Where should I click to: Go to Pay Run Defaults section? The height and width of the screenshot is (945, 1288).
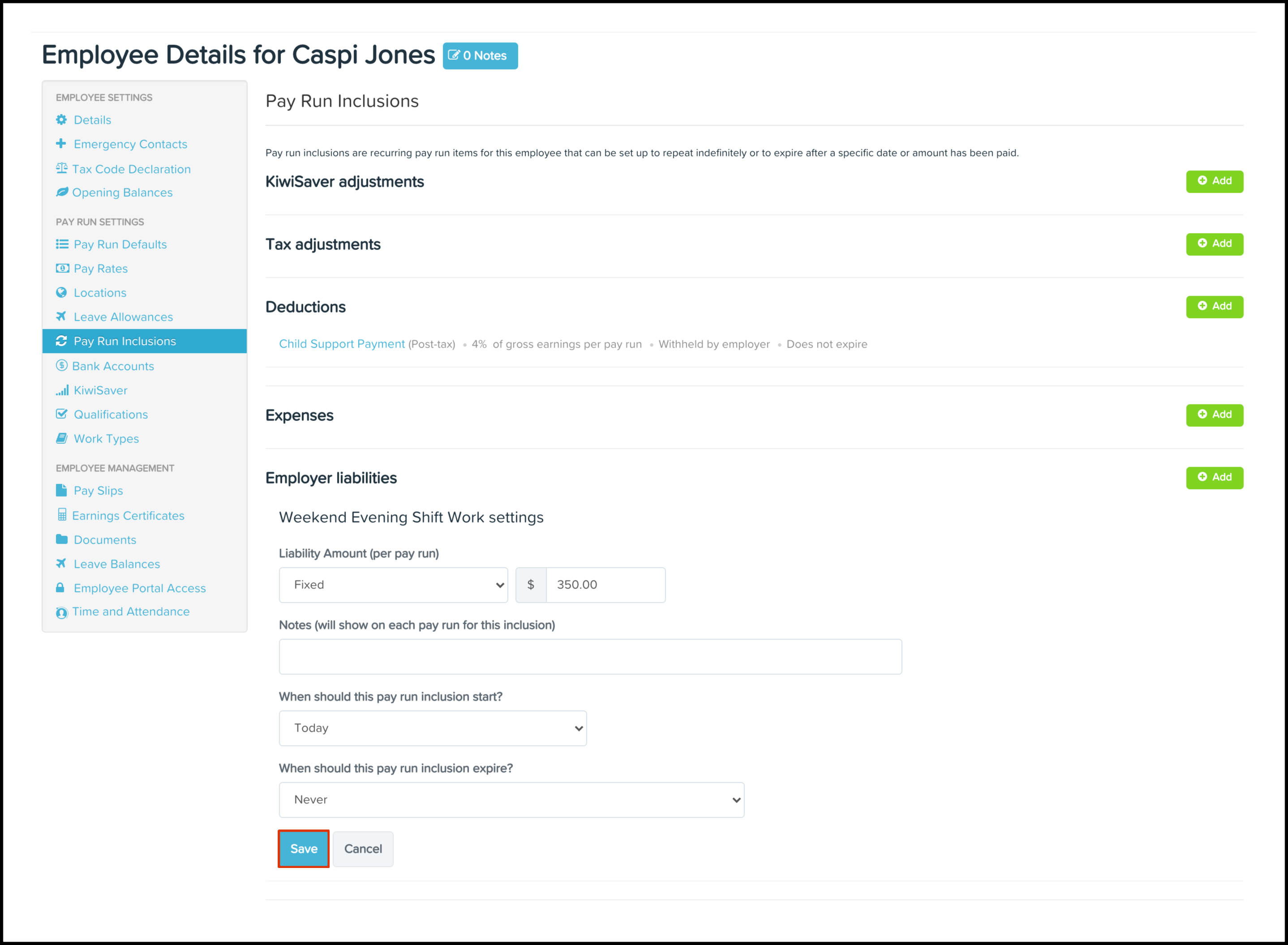pyautogui.click(x=120, y=244)
